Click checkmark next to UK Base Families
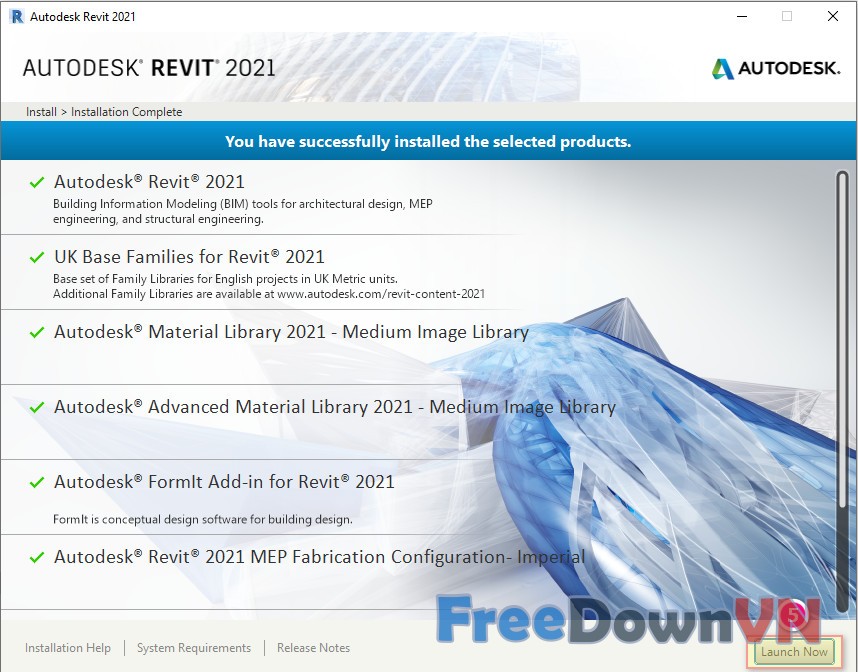 [x=37, y=258]
